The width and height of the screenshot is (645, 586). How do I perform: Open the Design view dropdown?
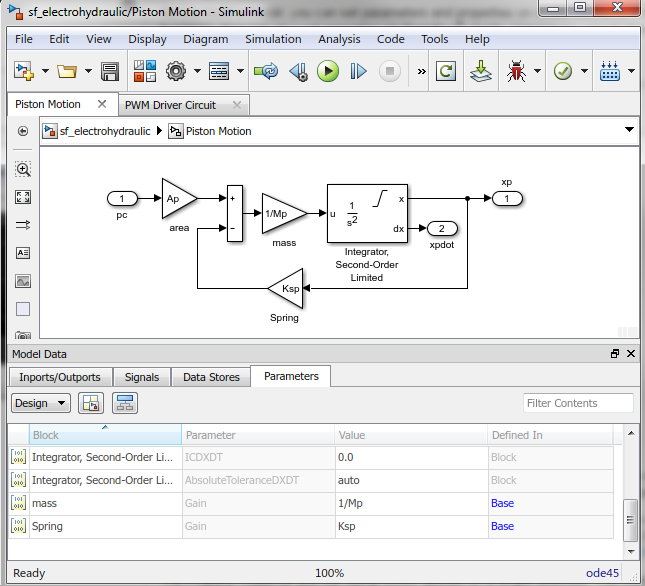(40, 403)
